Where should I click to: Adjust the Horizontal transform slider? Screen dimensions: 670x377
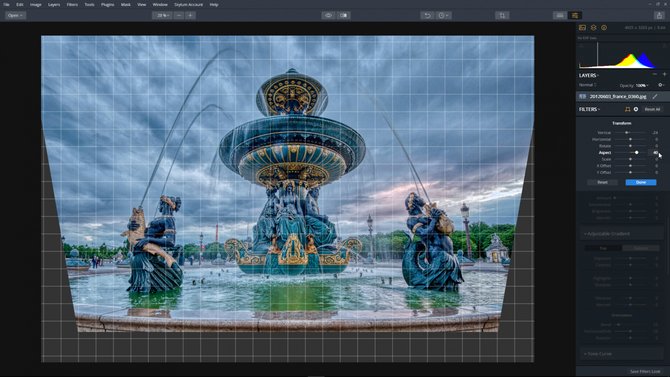(630, 139)
